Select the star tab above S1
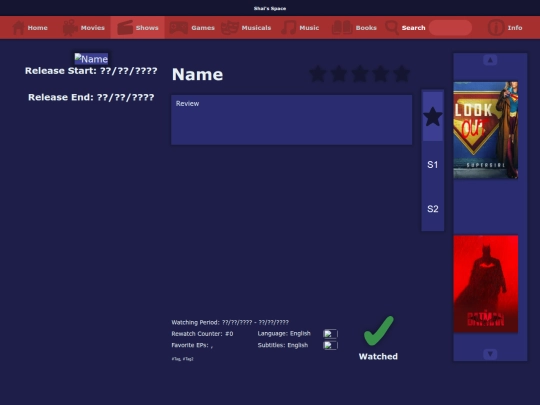The image size is (540, 405). 433,116
